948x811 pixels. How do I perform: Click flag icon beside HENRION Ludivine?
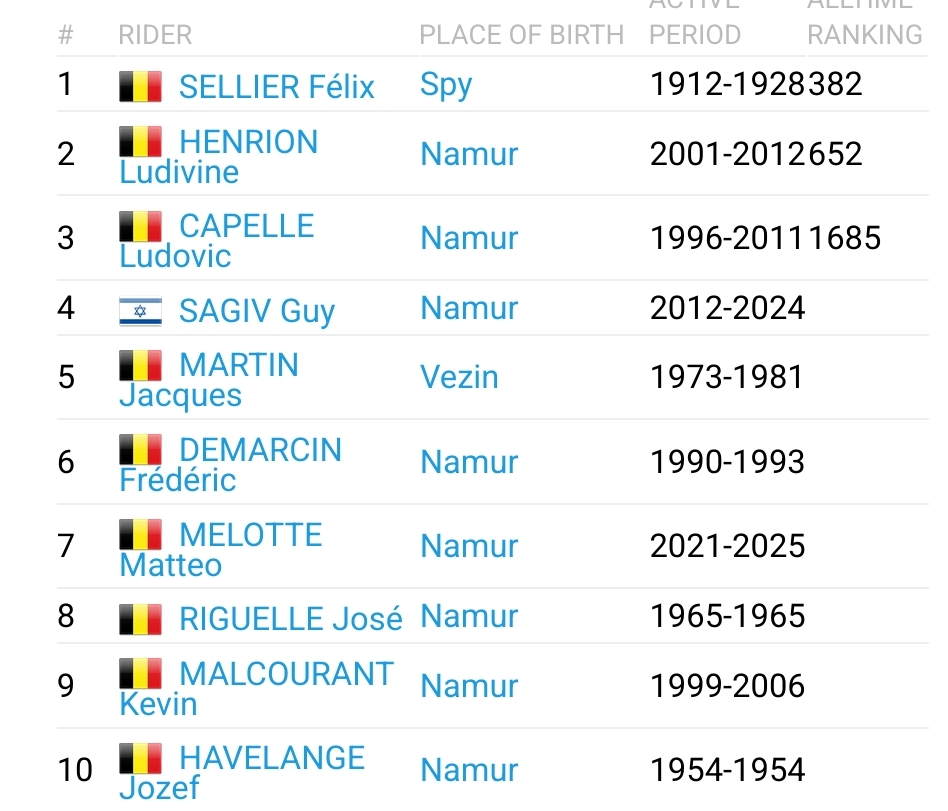(140, 142)
